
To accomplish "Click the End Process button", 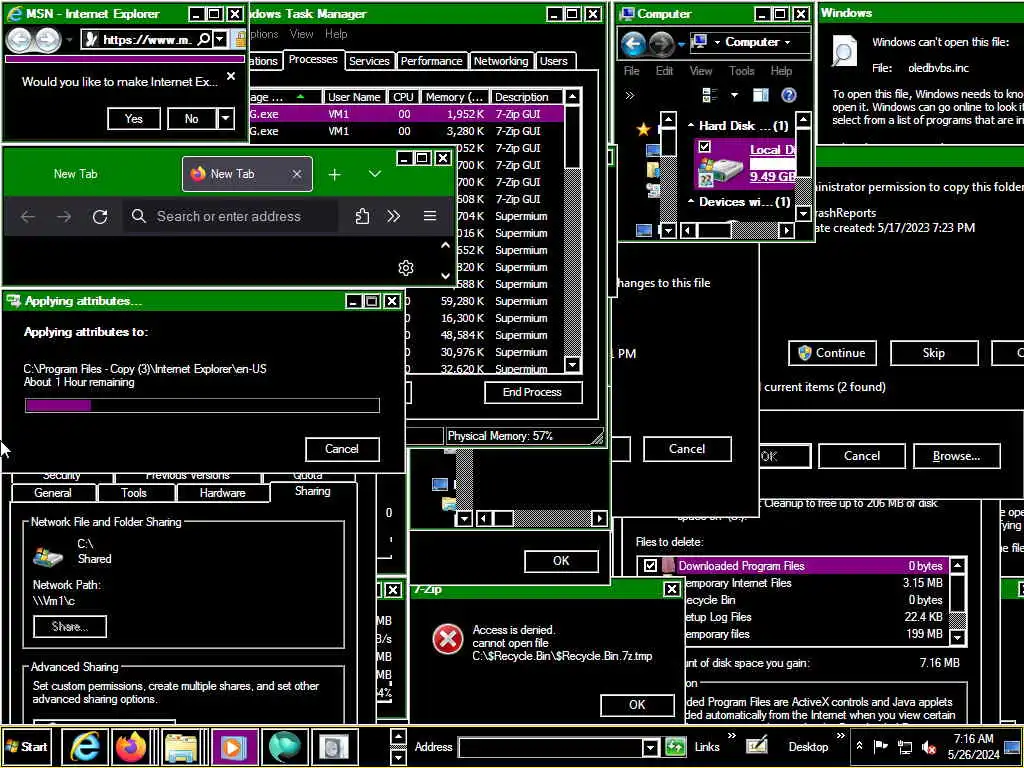I will 532,392.
